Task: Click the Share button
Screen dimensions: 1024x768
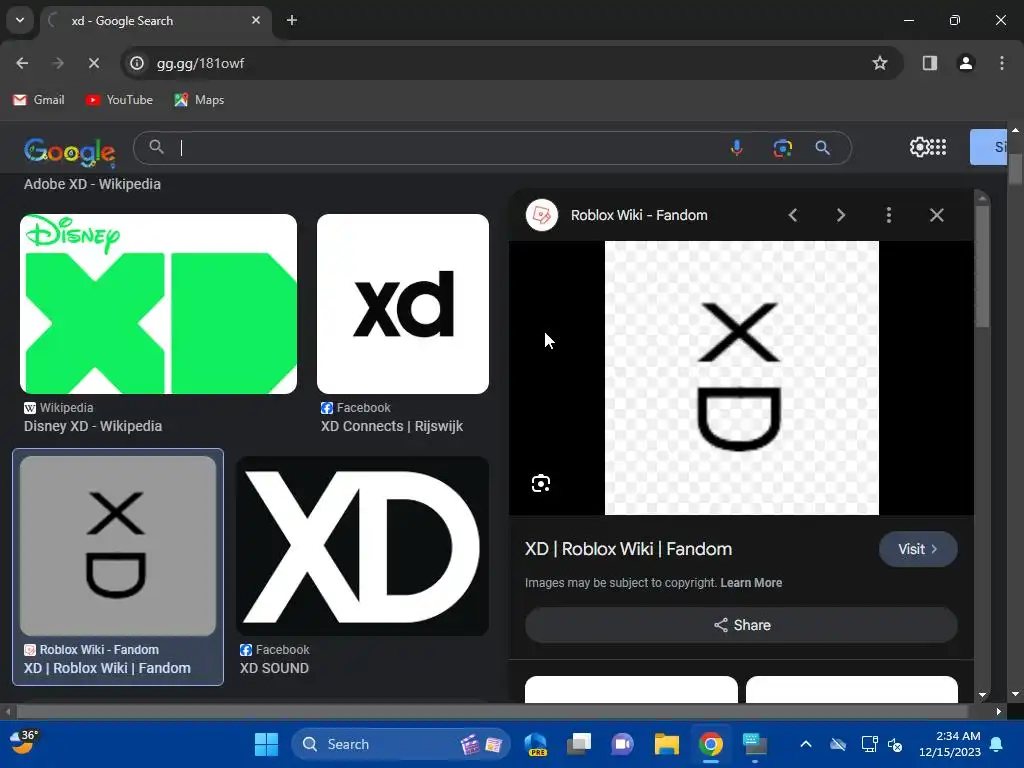Action: click(x=741, y=625)
